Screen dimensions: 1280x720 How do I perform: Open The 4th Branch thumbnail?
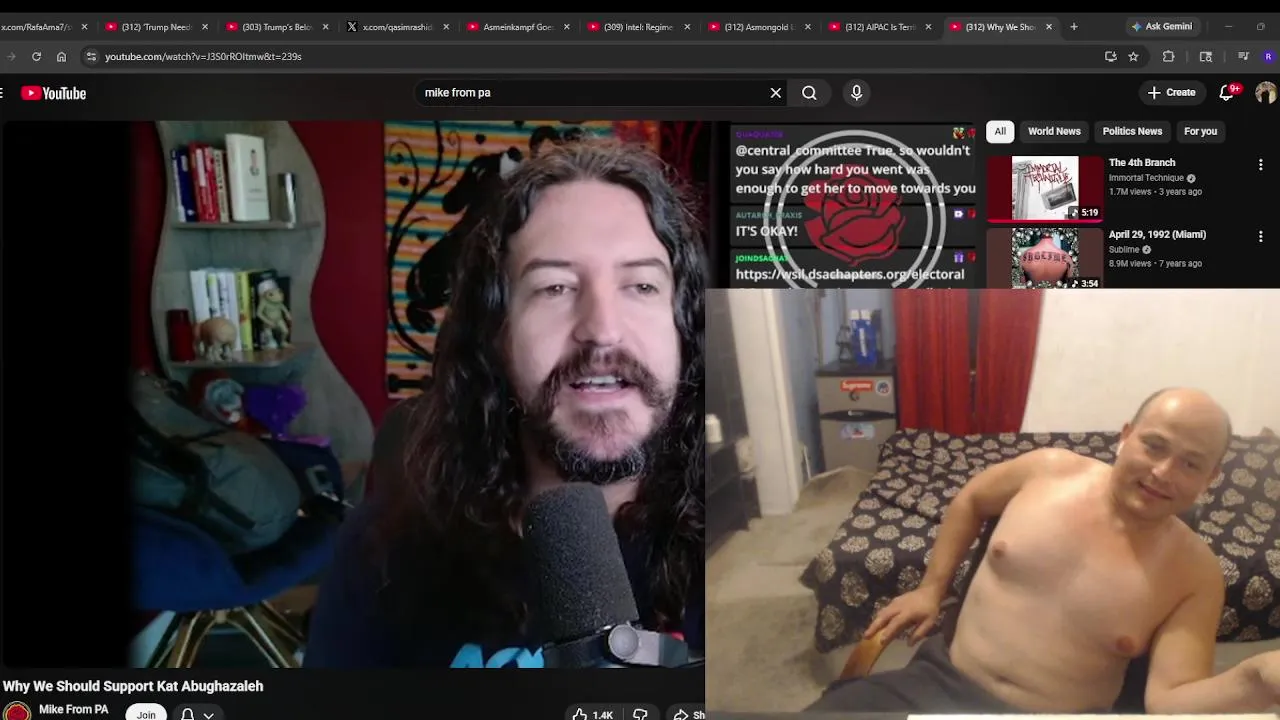tap(1045, 188)
